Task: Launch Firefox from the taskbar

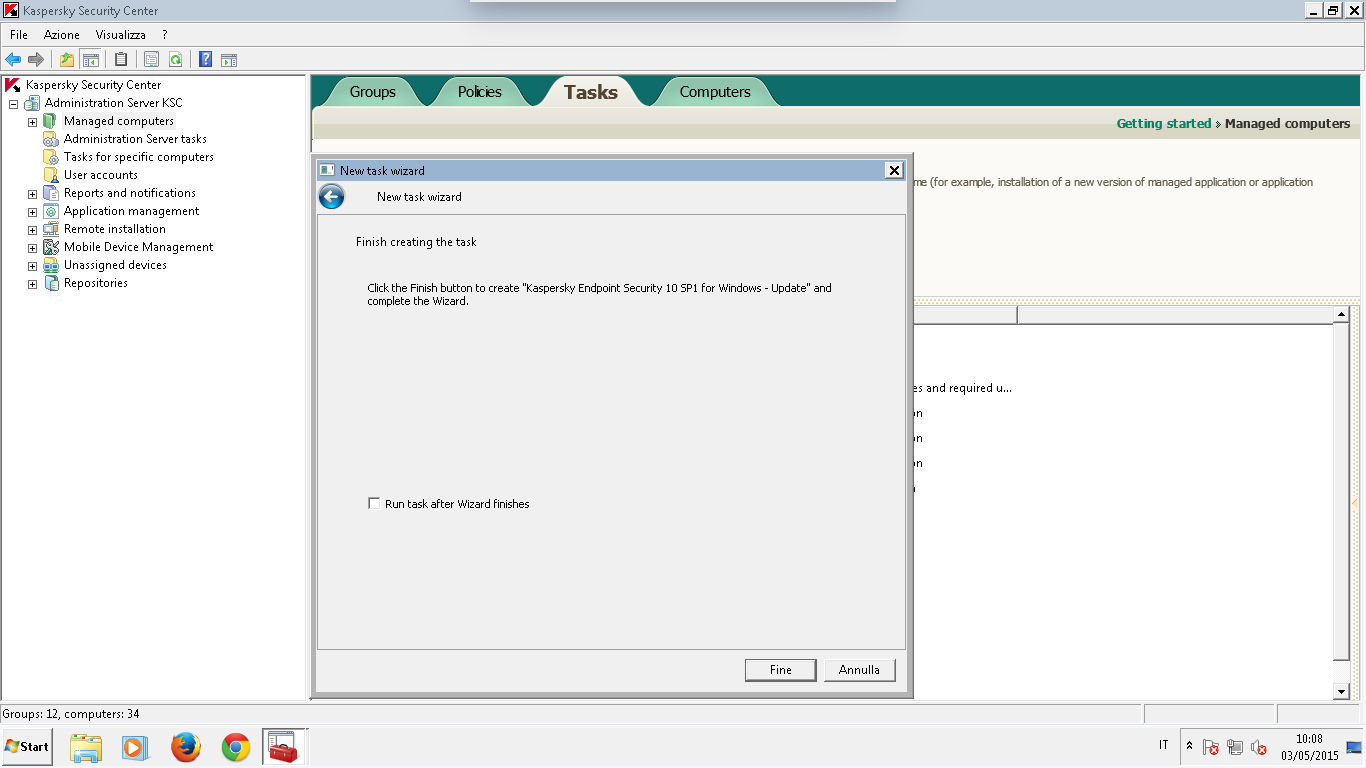Action: click(x=186, y=747)
